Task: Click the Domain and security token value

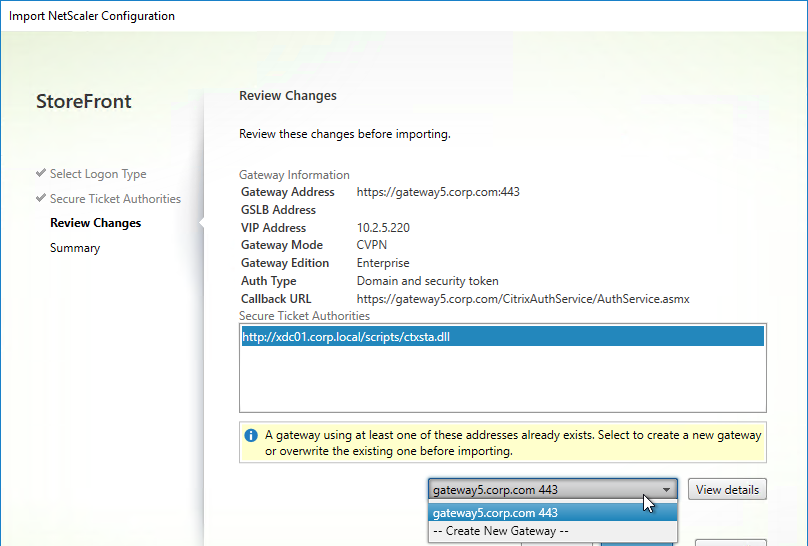Action: pyautogui.click(x=428, y=281)
